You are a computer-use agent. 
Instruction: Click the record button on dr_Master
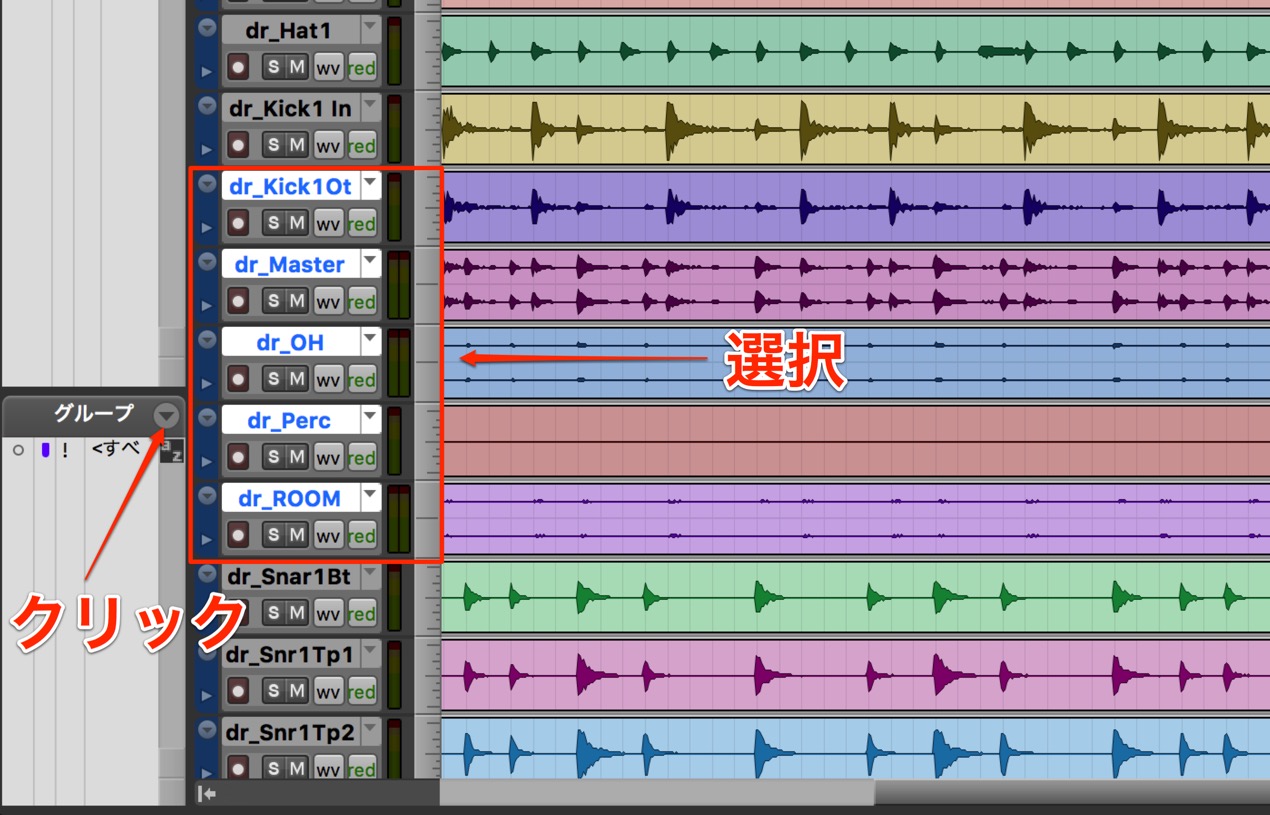[x=238, y=301]
